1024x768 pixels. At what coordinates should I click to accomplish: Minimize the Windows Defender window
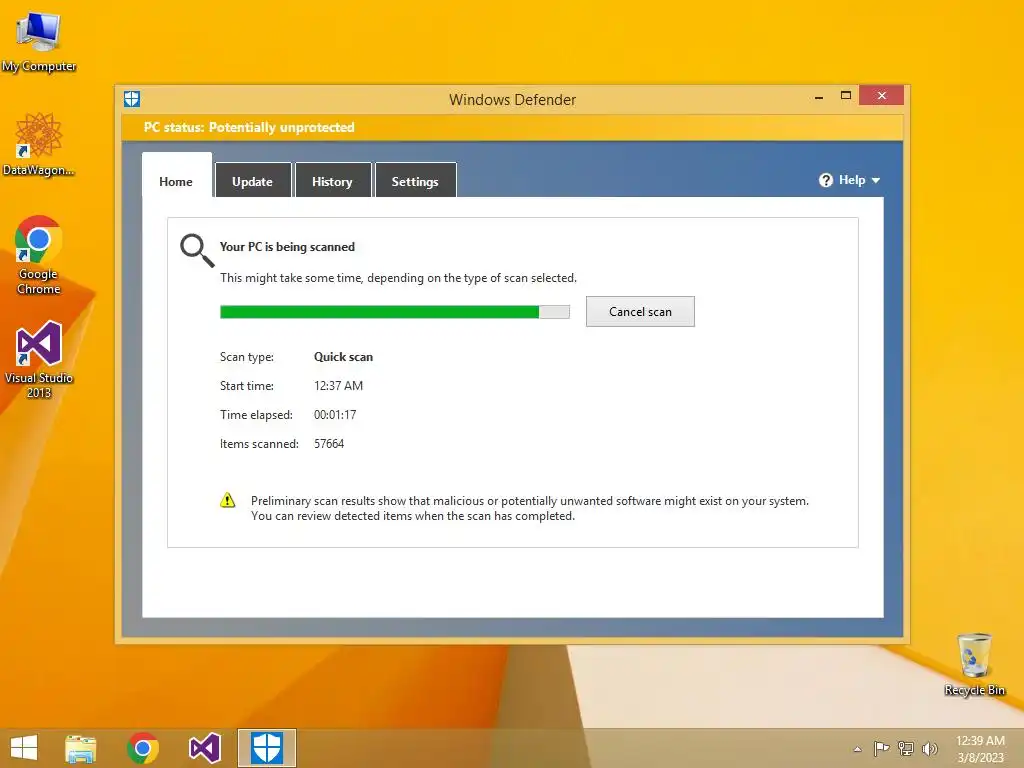819,97
